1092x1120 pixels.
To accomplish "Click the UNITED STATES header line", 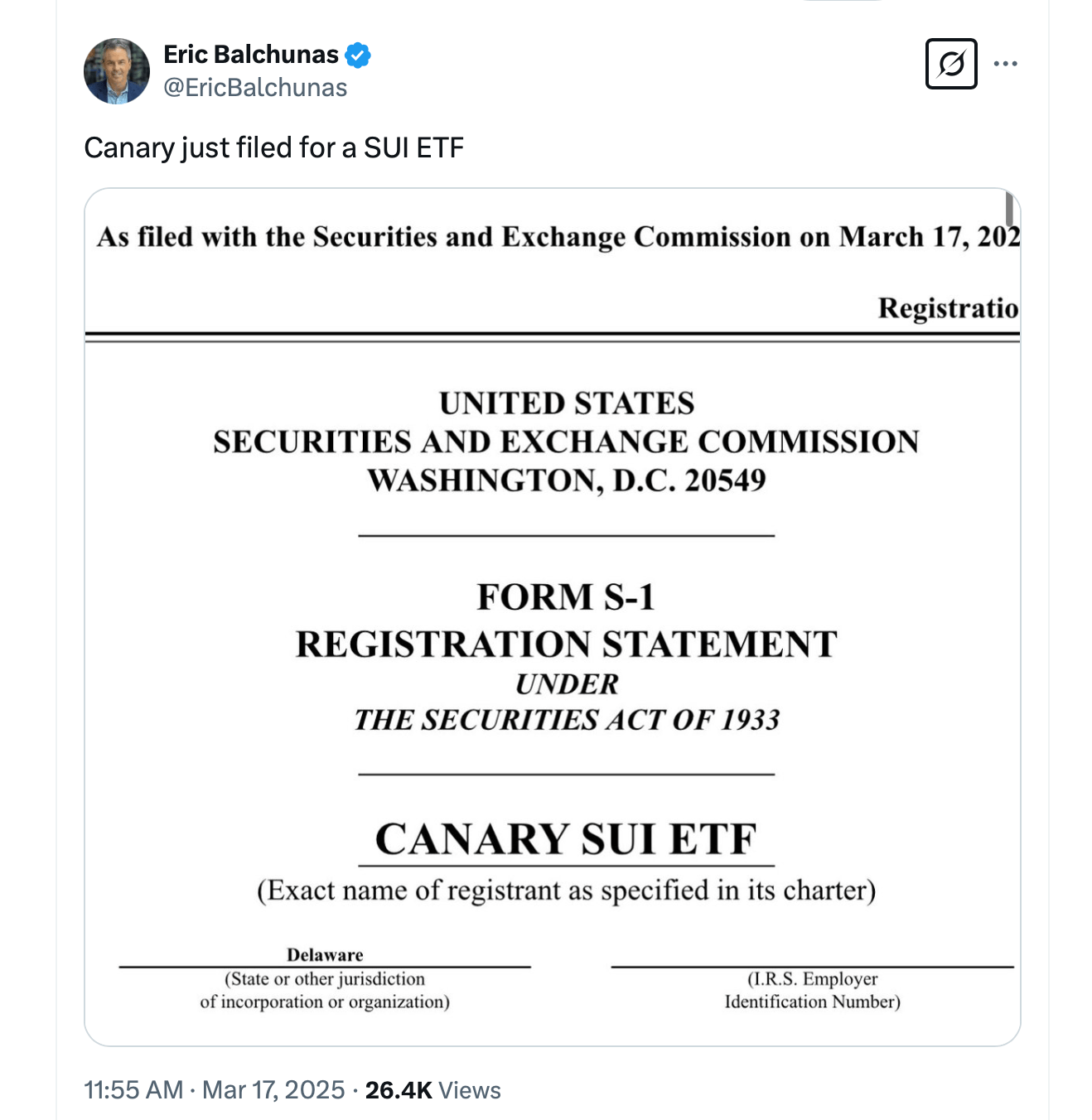I will 567,403.
